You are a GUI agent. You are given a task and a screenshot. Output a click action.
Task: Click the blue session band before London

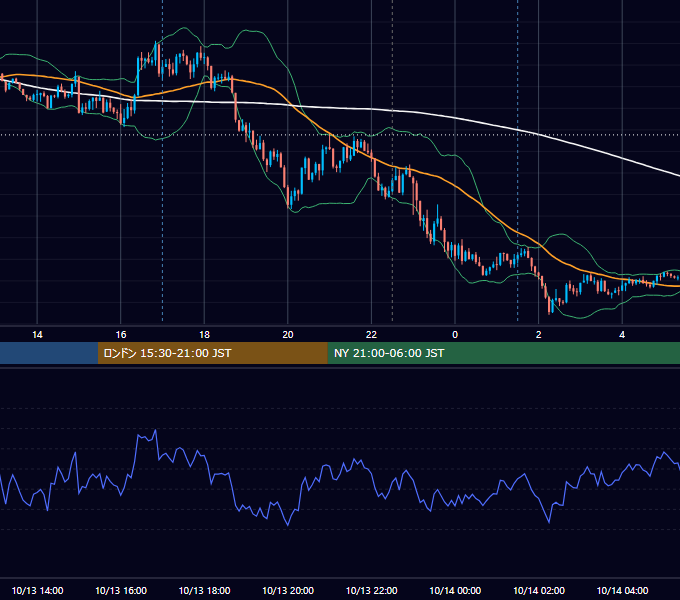(49, 353)
